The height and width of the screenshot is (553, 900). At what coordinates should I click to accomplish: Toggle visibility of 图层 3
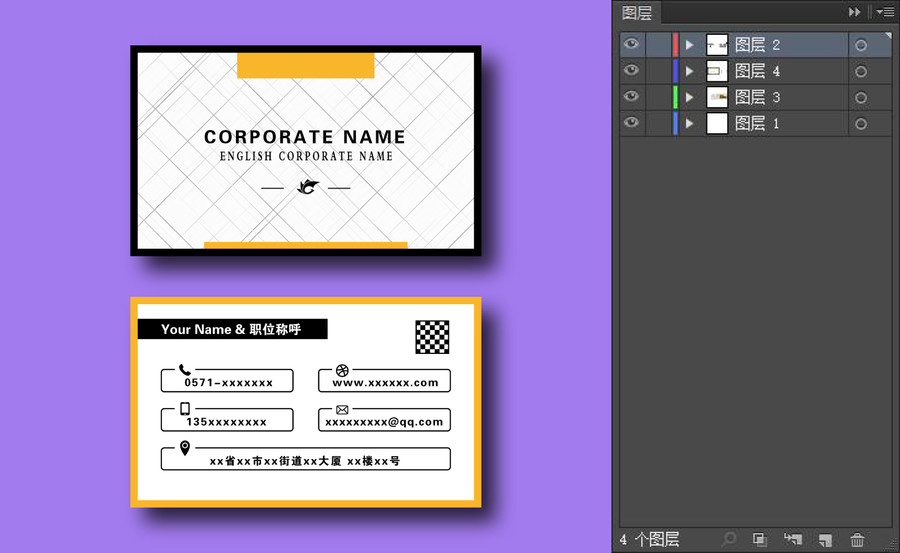(631, 96)
